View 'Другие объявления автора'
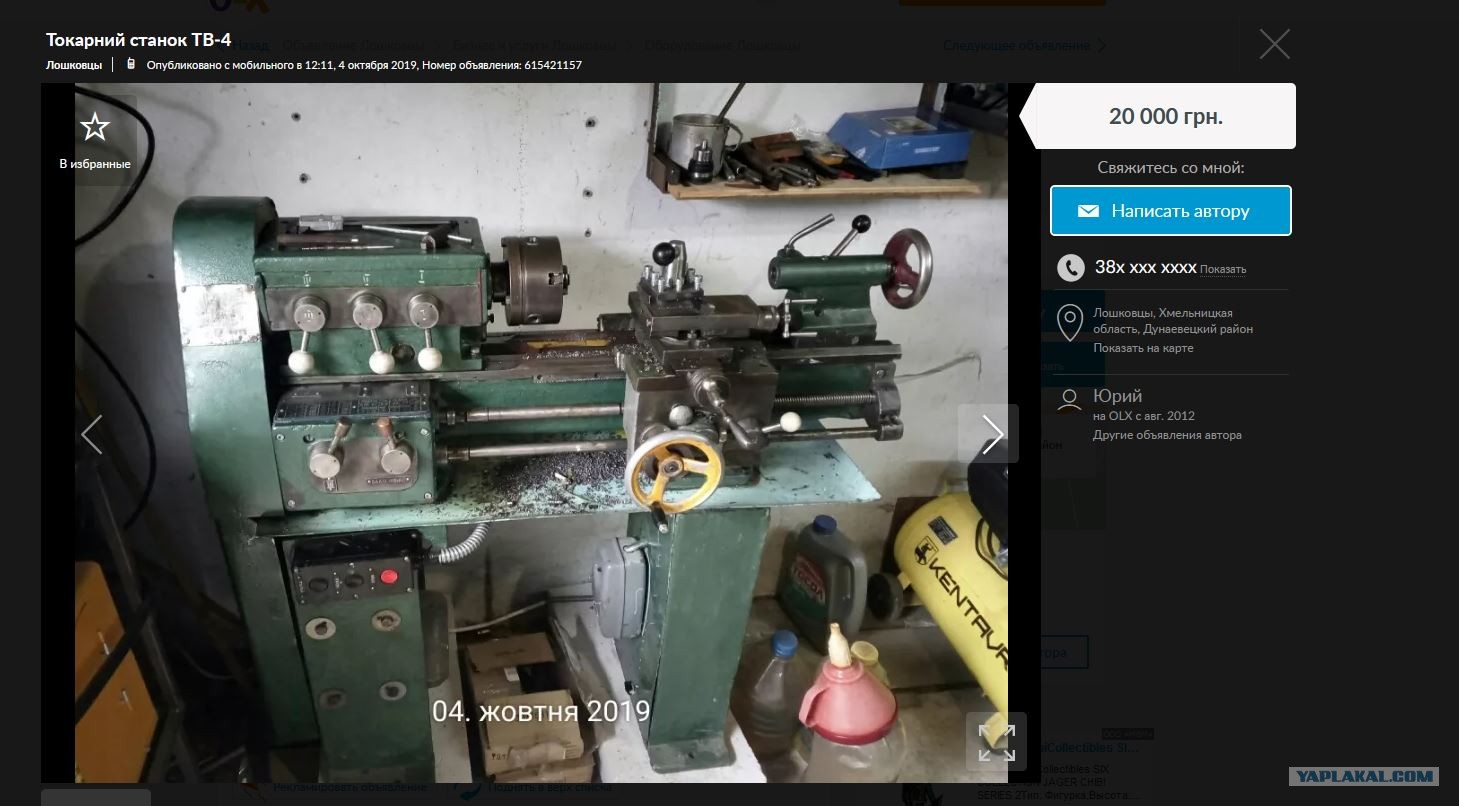The height and width of the screenshot is (806, 1459). coord(1167,435)
